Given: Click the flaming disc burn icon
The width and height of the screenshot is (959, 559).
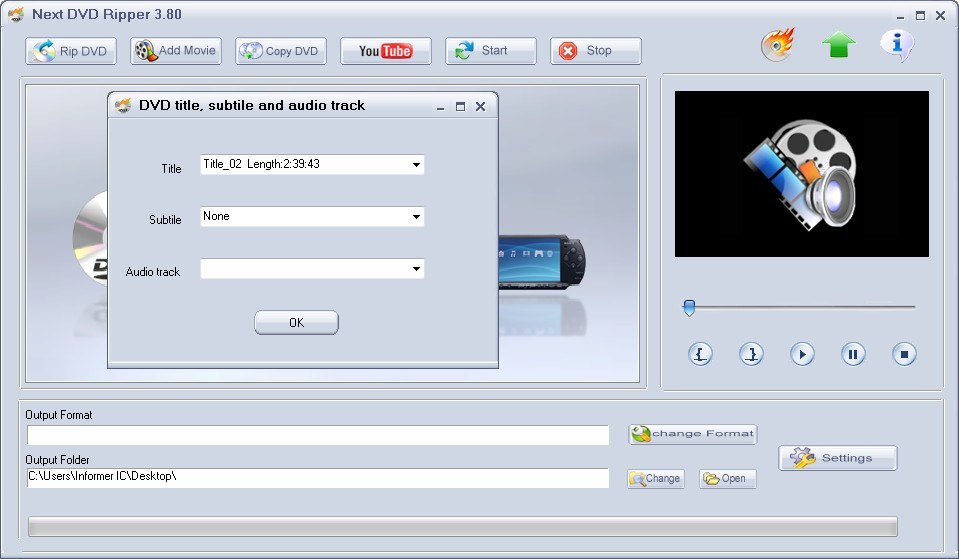Looking at the screenshot, I should point(777,46).
